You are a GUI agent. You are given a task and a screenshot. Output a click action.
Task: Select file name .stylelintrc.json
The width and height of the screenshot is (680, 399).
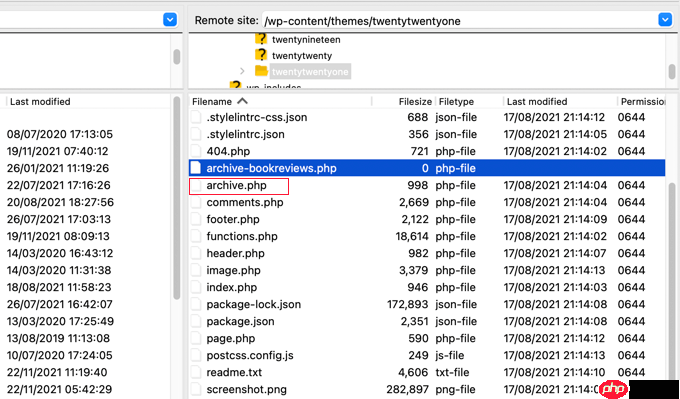coord(245,134)
